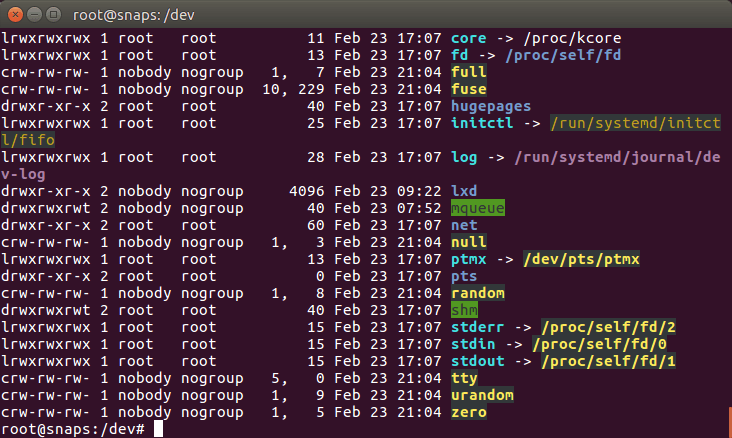
Task: Click the lxd directory name
Action: click(464, 191)
